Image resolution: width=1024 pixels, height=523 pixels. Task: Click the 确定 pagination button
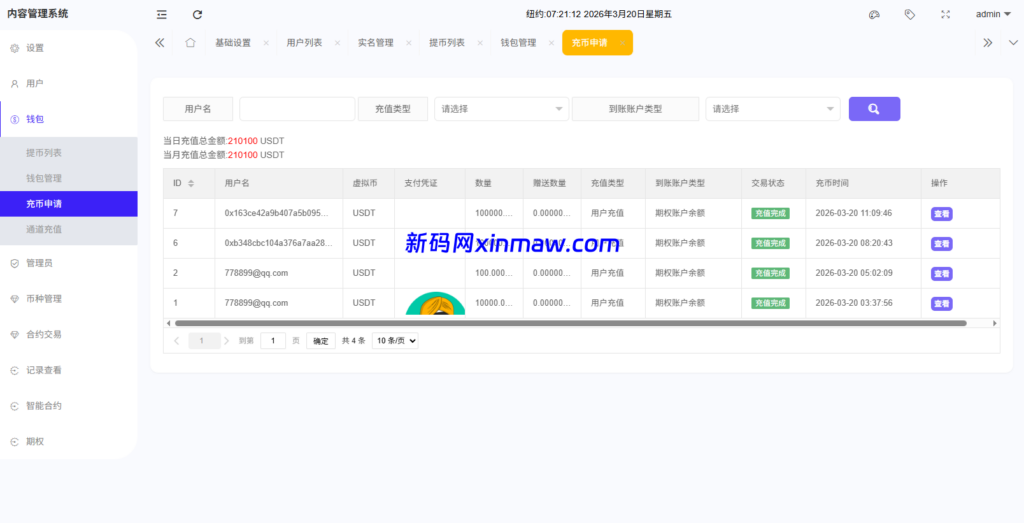321,341
